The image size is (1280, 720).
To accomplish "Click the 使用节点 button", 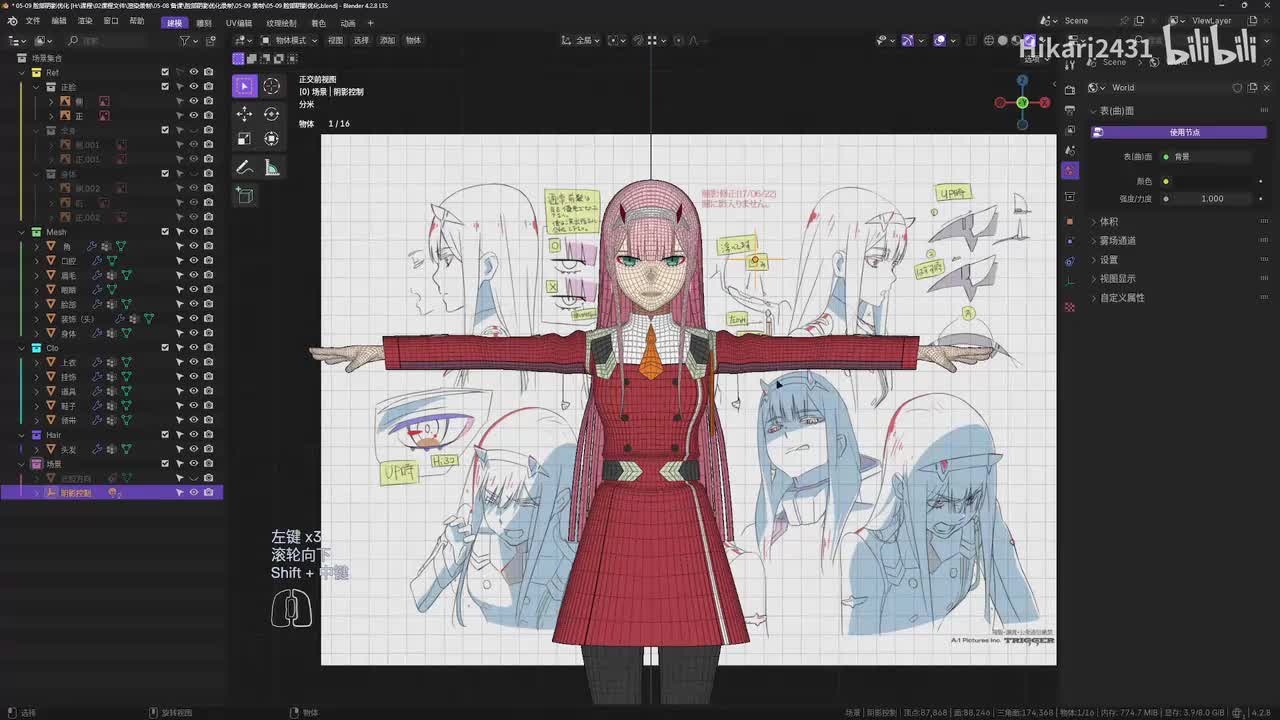I will click(1178, 132).
